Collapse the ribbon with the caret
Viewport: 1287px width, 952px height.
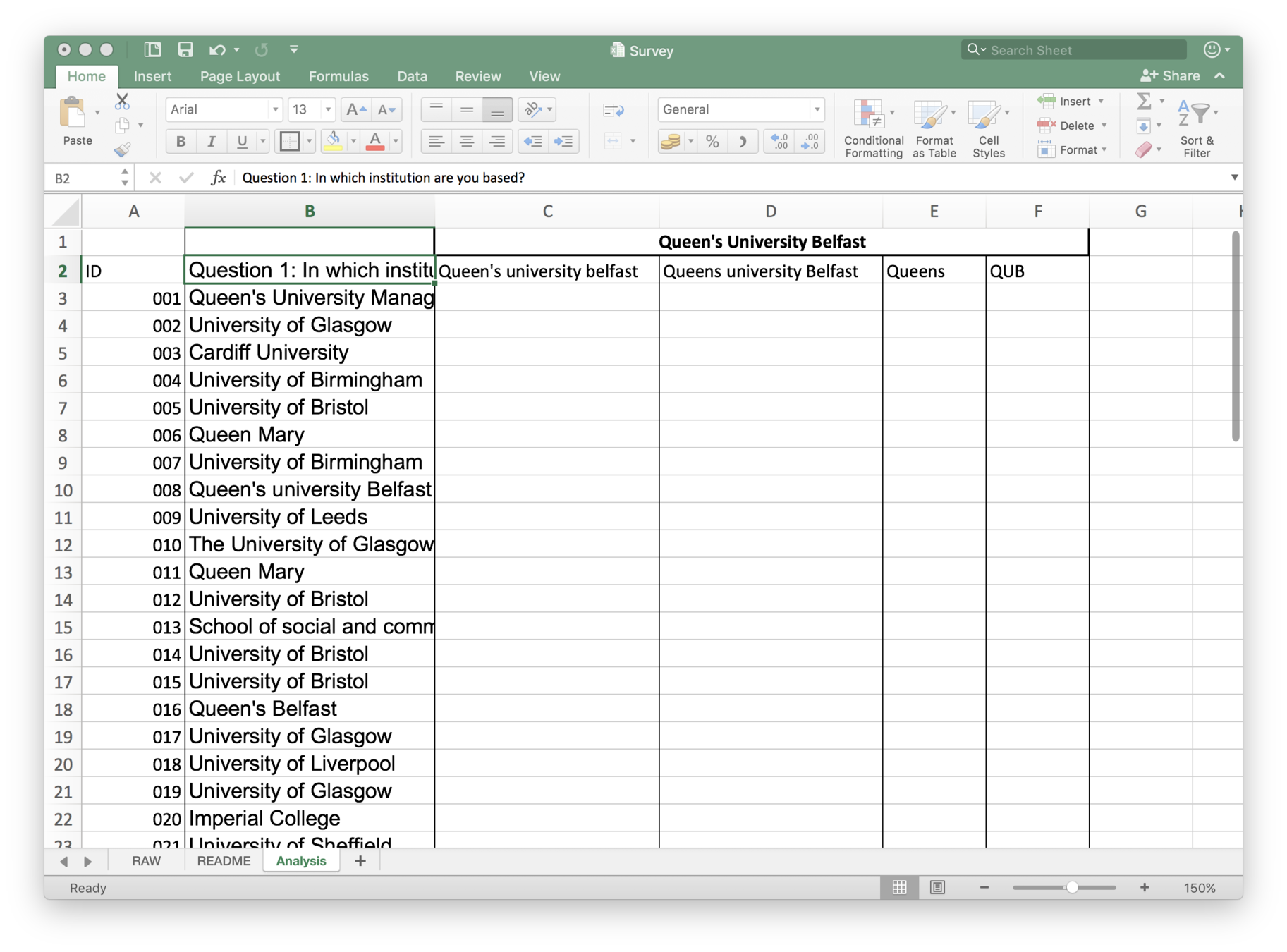(1220, 75)
